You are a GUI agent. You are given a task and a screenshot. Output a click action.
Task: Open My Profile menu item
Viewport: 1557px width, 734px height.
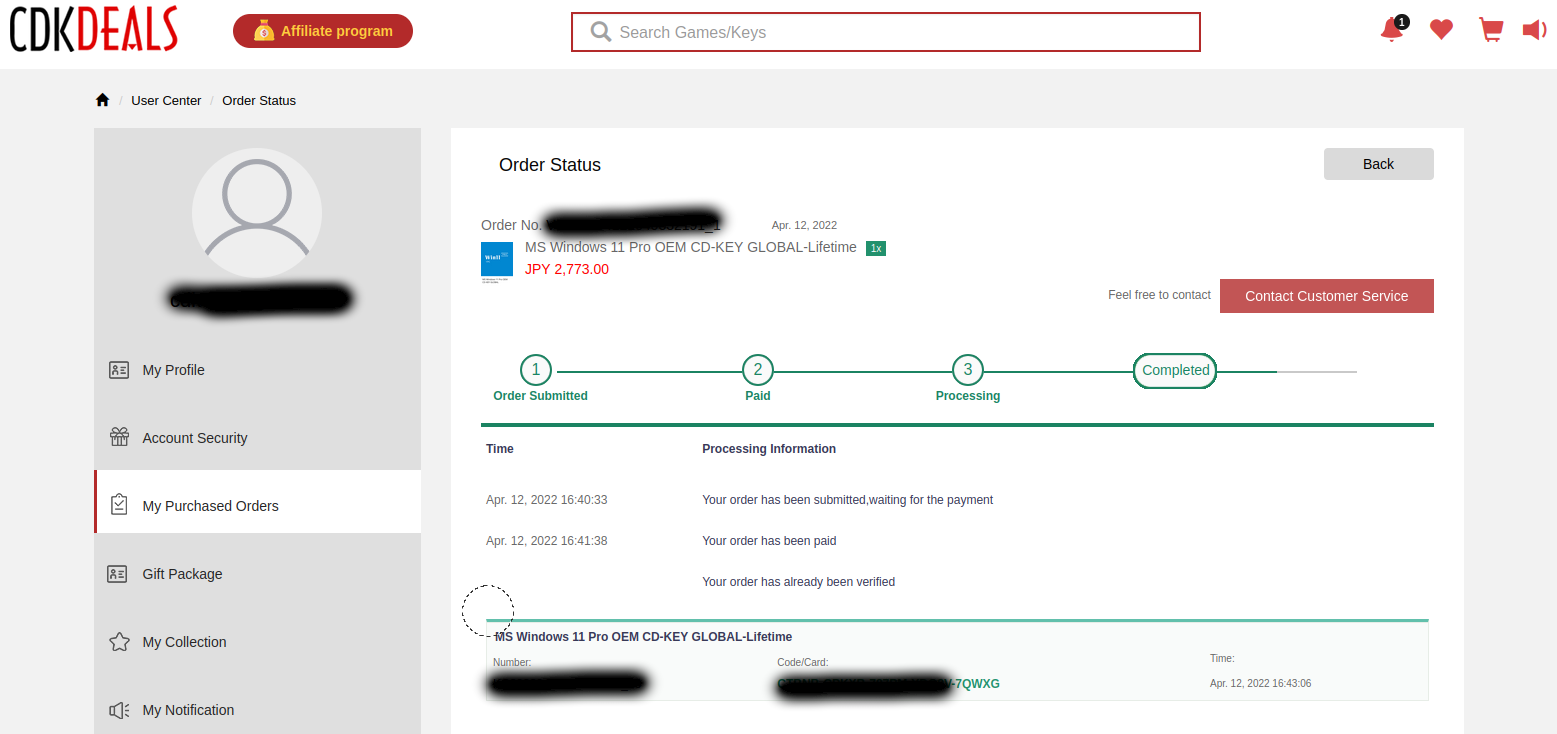pyautogui.click(x=257, y=370)
